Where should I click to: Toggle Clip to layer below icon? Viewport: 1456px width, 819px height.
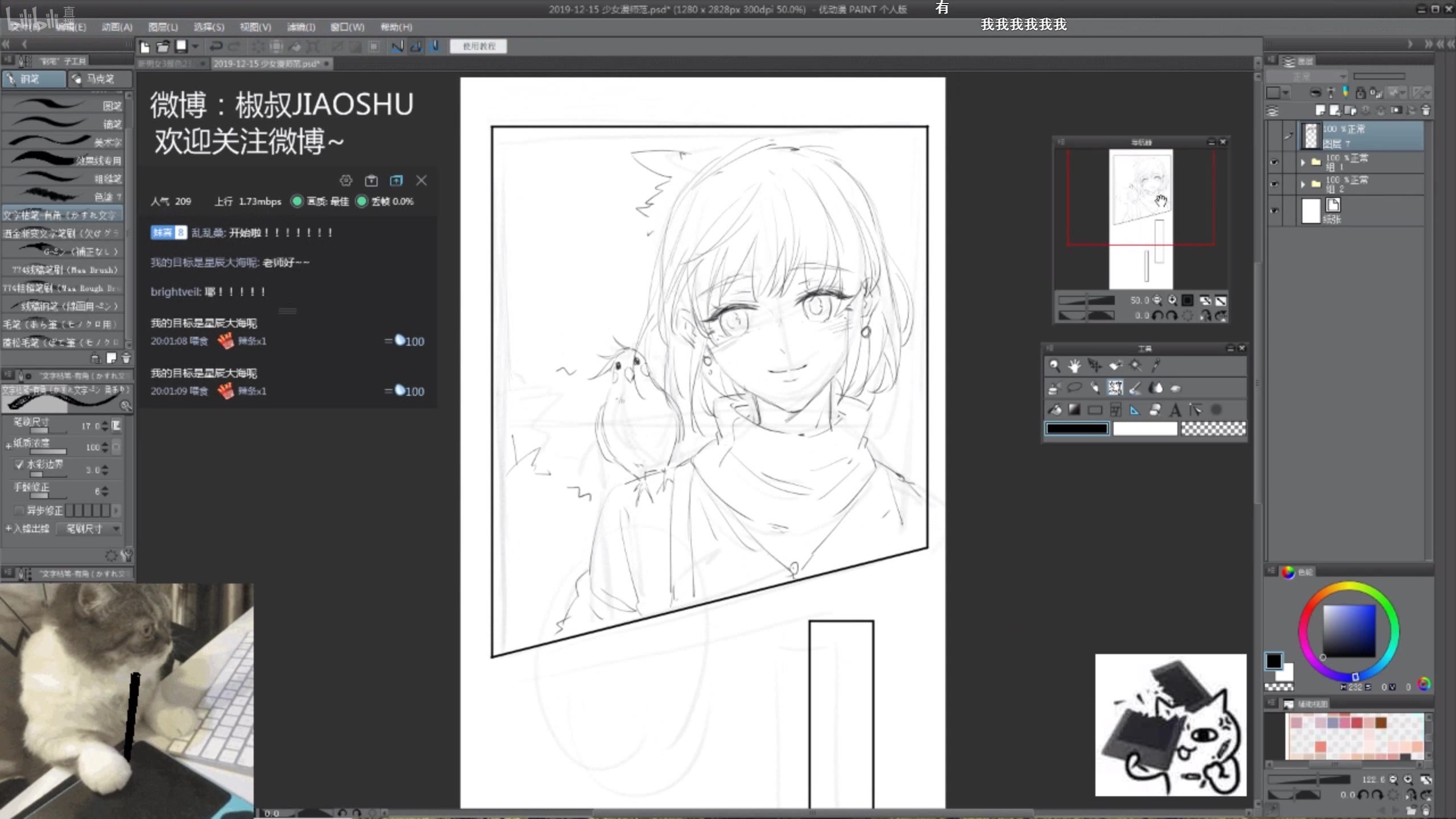click(1316, 93)
